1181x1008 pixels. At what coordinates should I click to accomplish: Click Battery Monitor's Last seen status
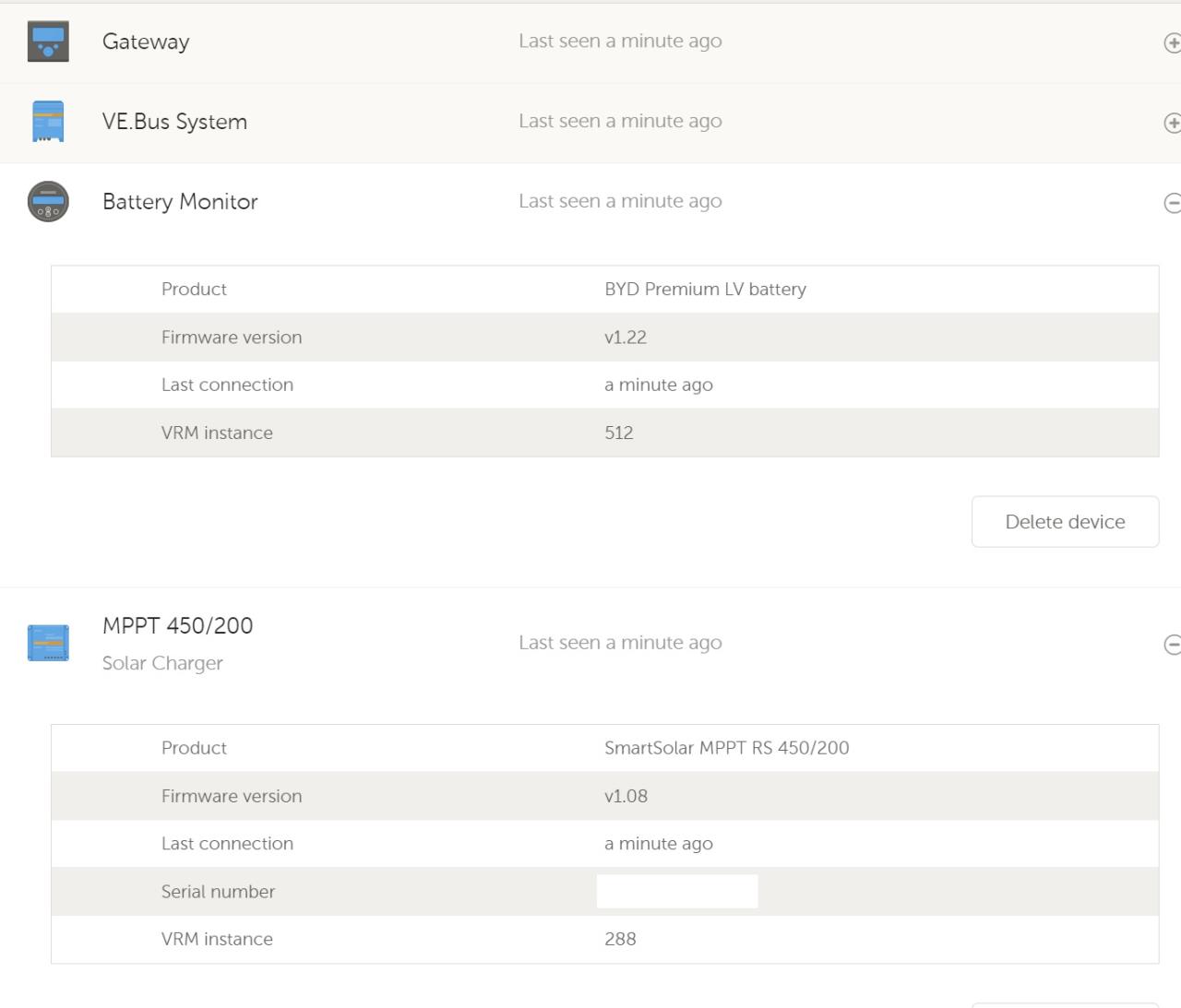tap(620, 201)
